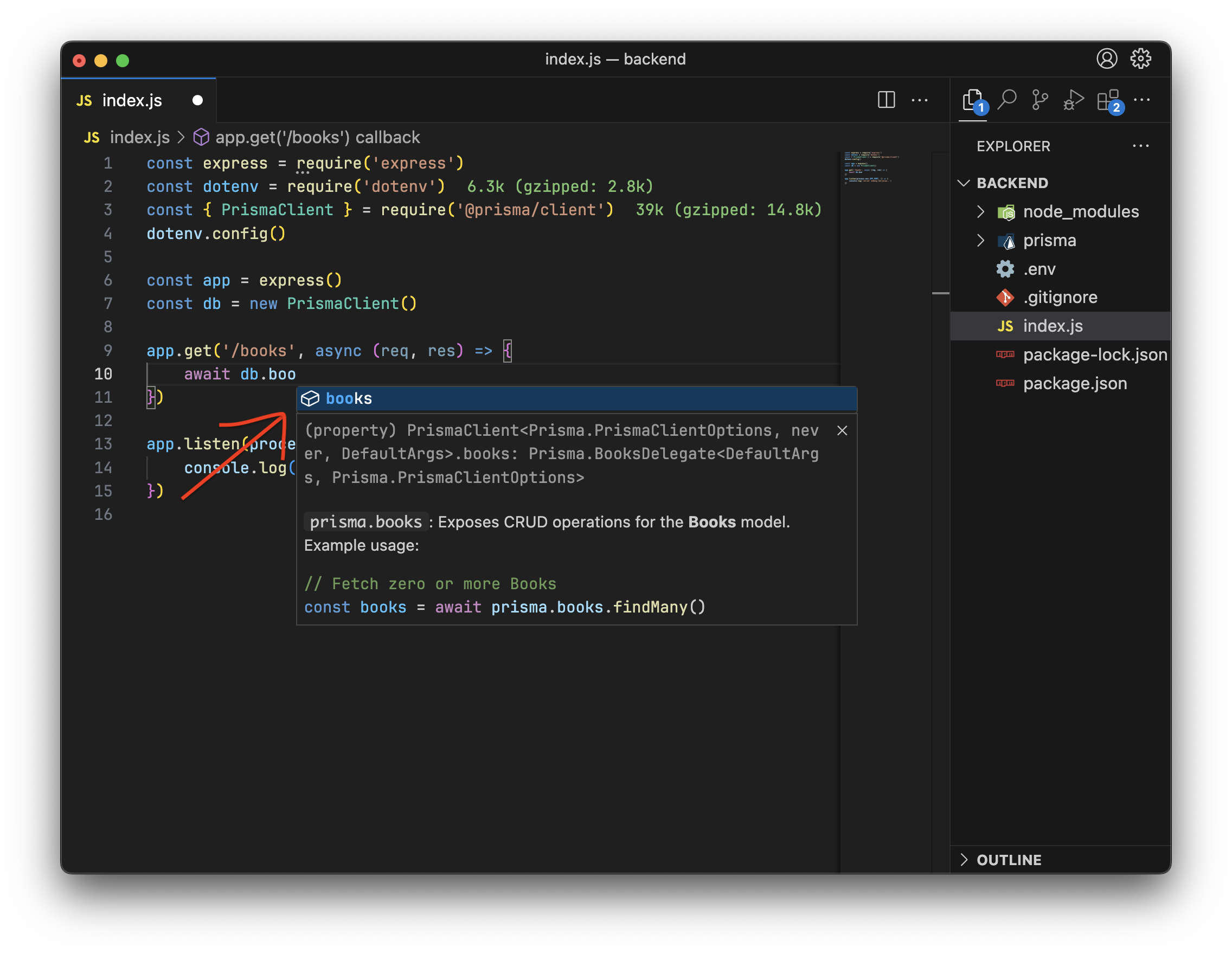Open the Extensions view icon
Viewport: 1232px width, 954px height.
1108,100
